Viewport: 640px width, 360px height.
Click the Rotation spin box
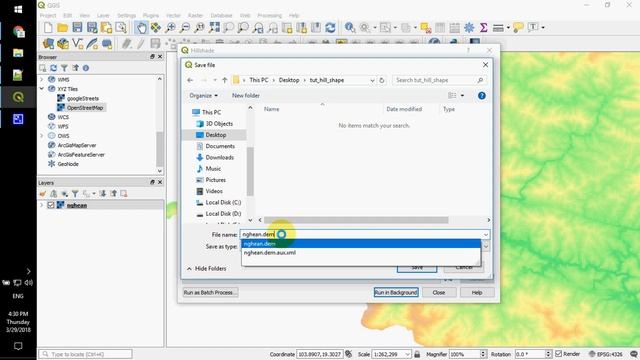click(533, 354)
